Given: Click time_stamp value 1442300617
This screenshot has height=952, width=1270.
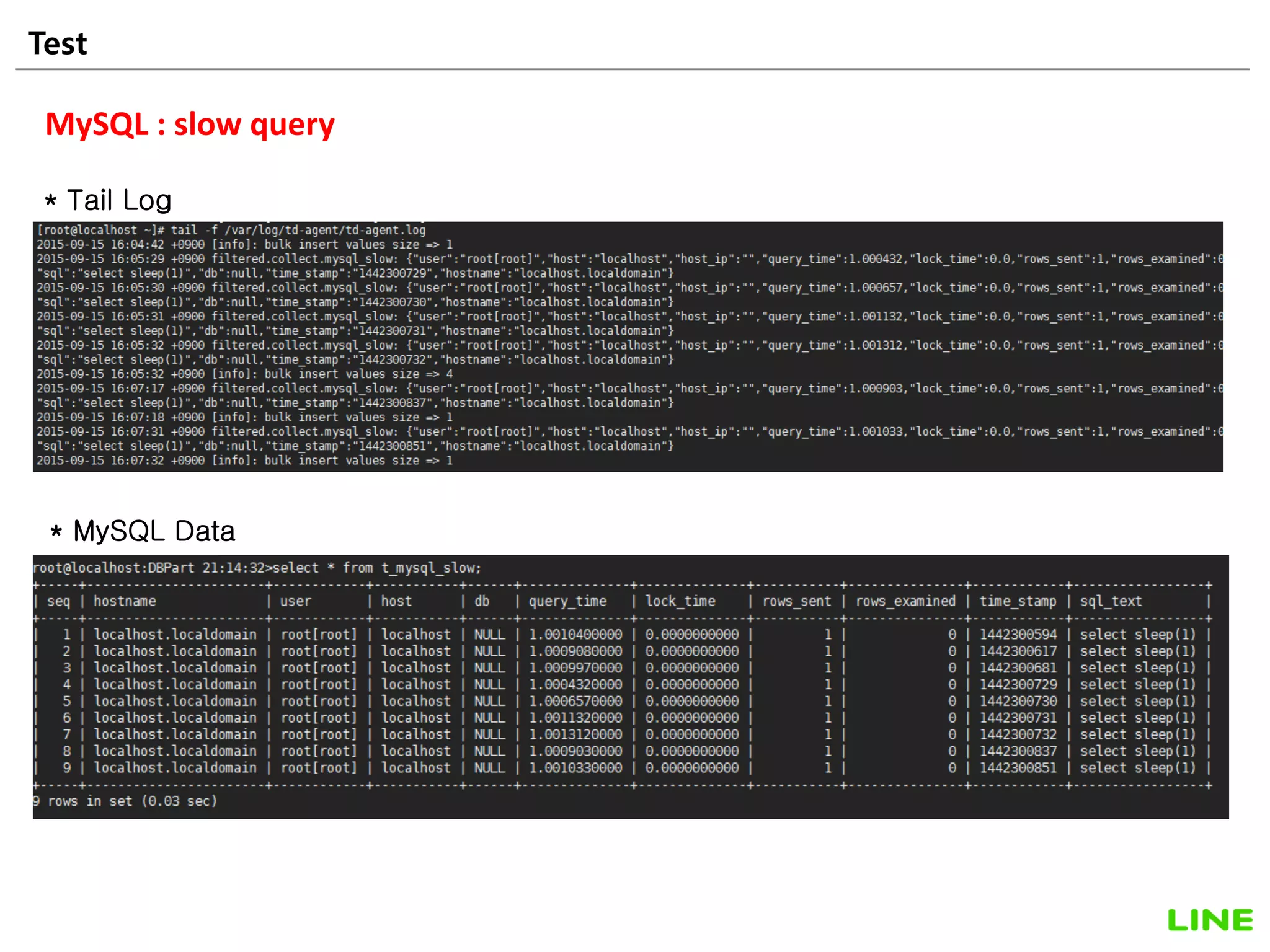Looking at the screenshot, I should click(x=1018, y=651).
